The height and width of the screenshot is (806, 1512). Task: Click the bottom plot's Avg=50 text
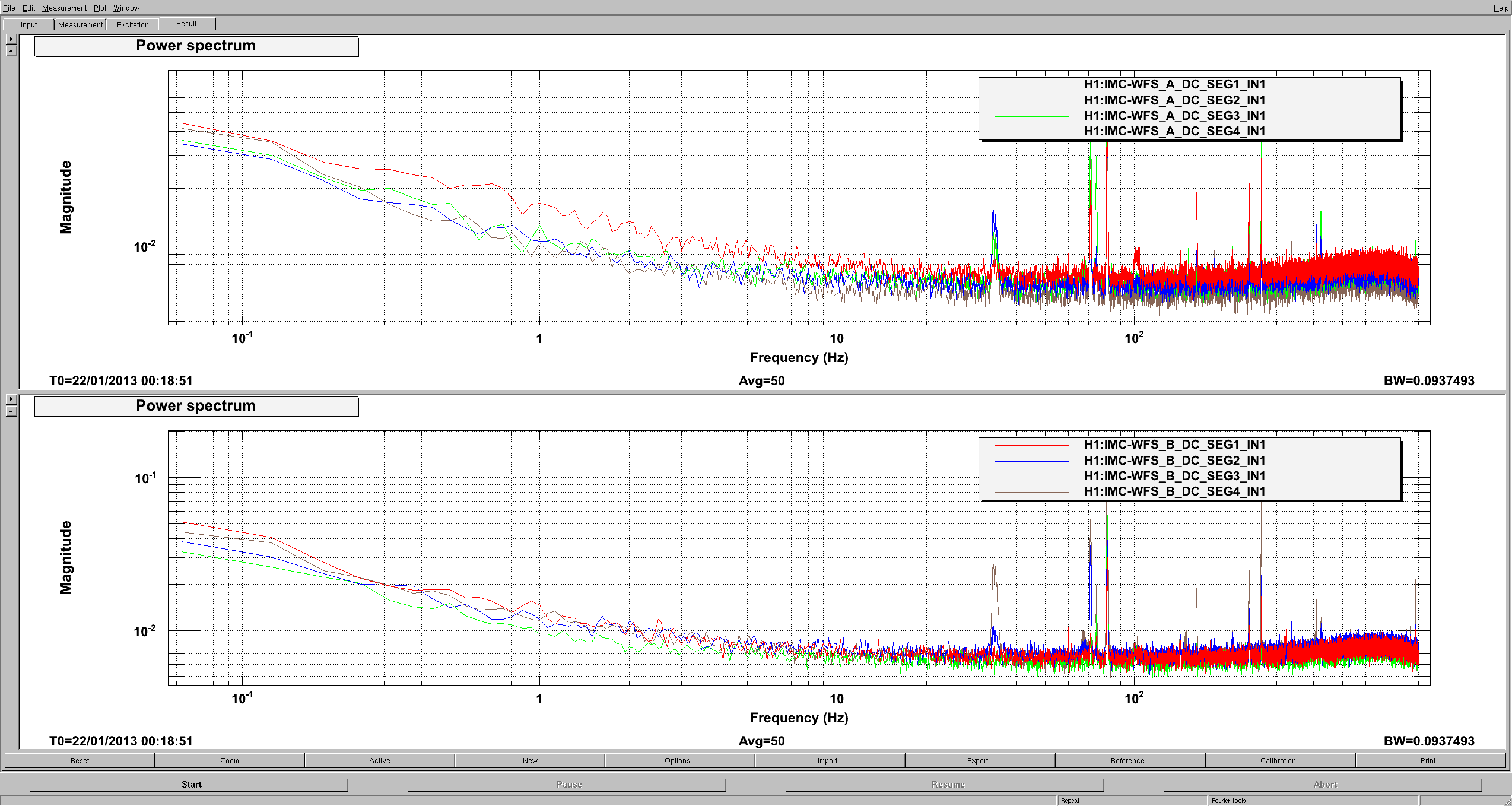tap(761, 741)
